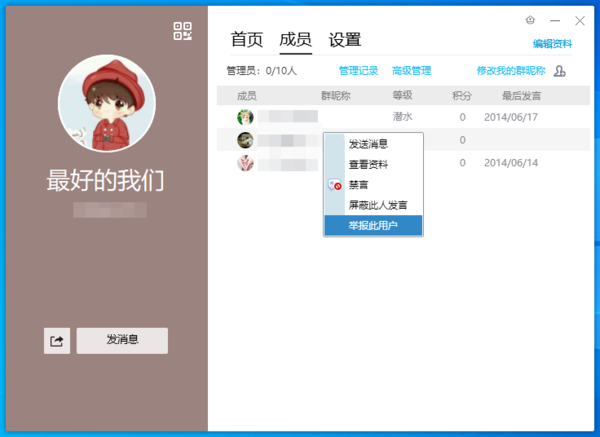This screenshot has height=437, width=600.
Task: Click the add member person icon
Action: click(559, 71)
